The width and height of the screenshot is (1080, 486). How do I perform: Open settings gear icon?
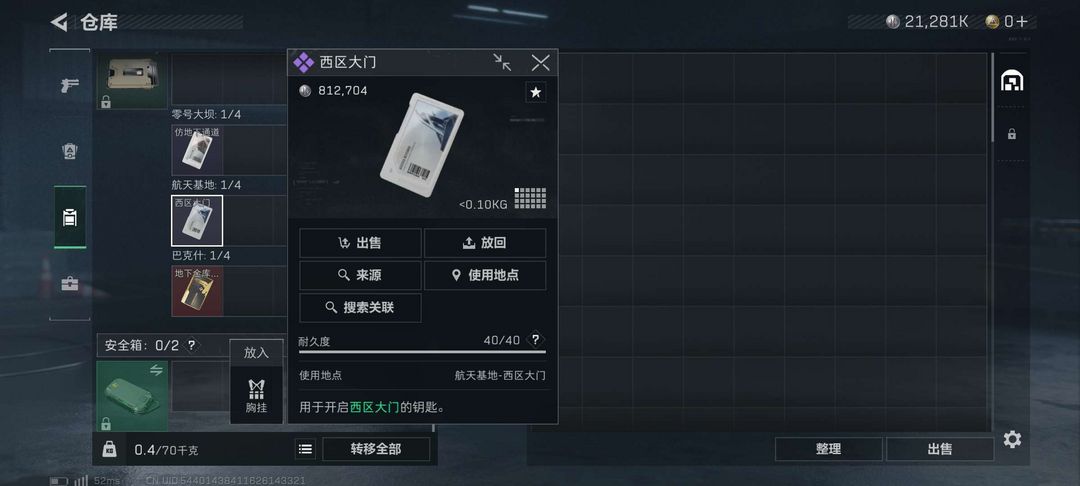point(1012,439)
